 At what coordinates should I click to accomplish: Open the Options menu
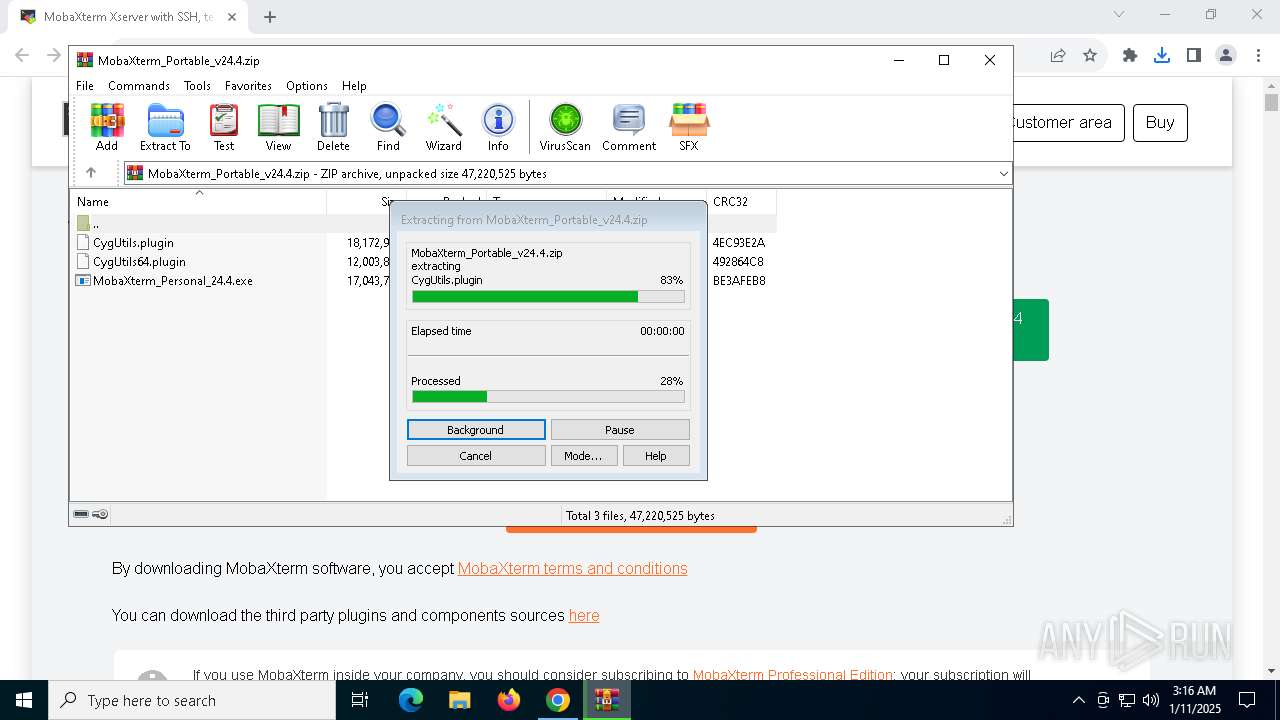[307, 86]
